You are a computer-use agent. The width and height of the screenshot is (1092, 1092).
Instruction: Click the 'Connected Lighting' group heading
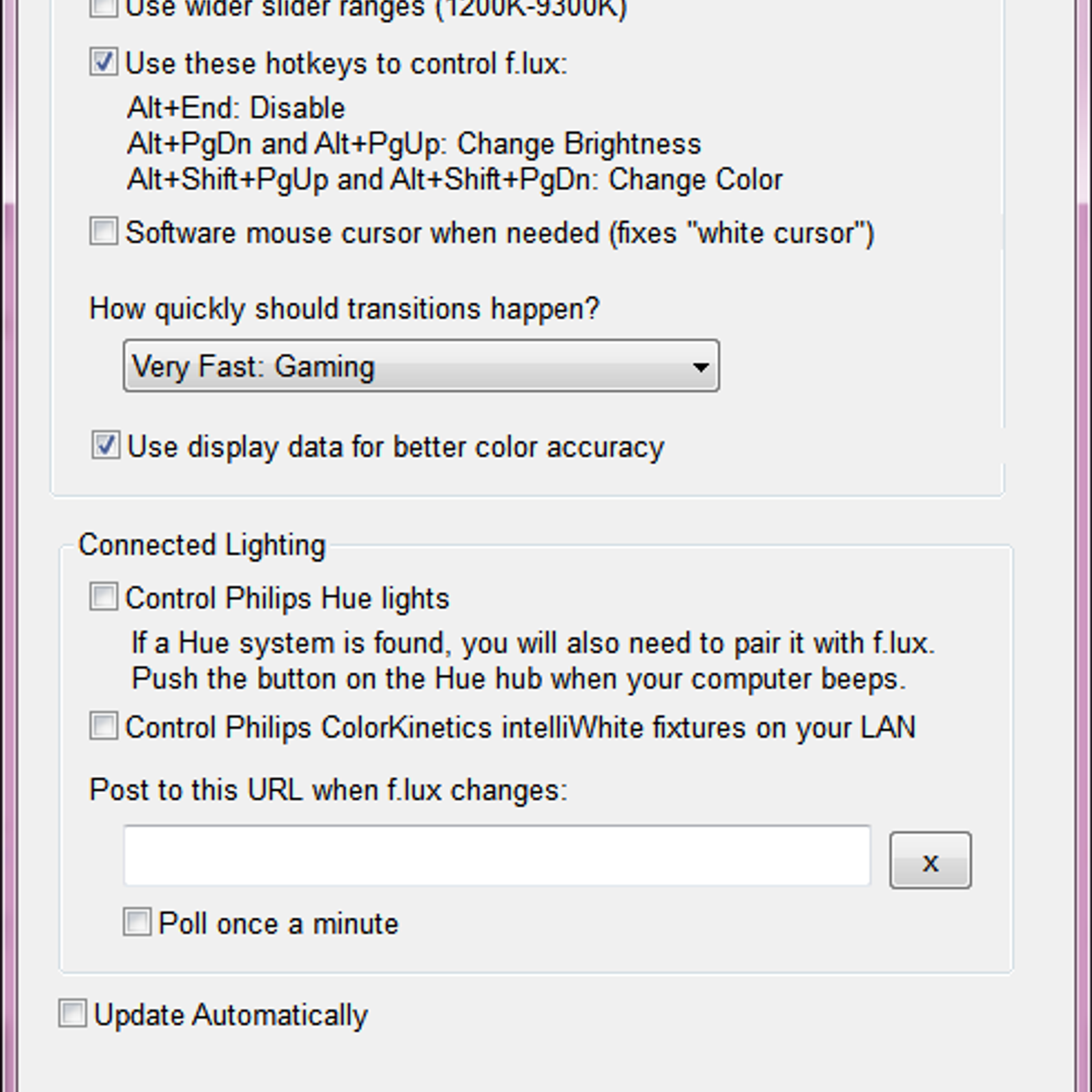[x=202, y=545]
